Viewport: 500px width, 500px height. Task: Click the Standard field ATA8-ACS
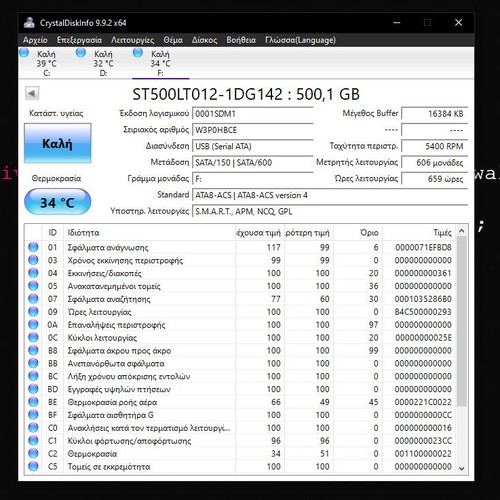[330, 195]
